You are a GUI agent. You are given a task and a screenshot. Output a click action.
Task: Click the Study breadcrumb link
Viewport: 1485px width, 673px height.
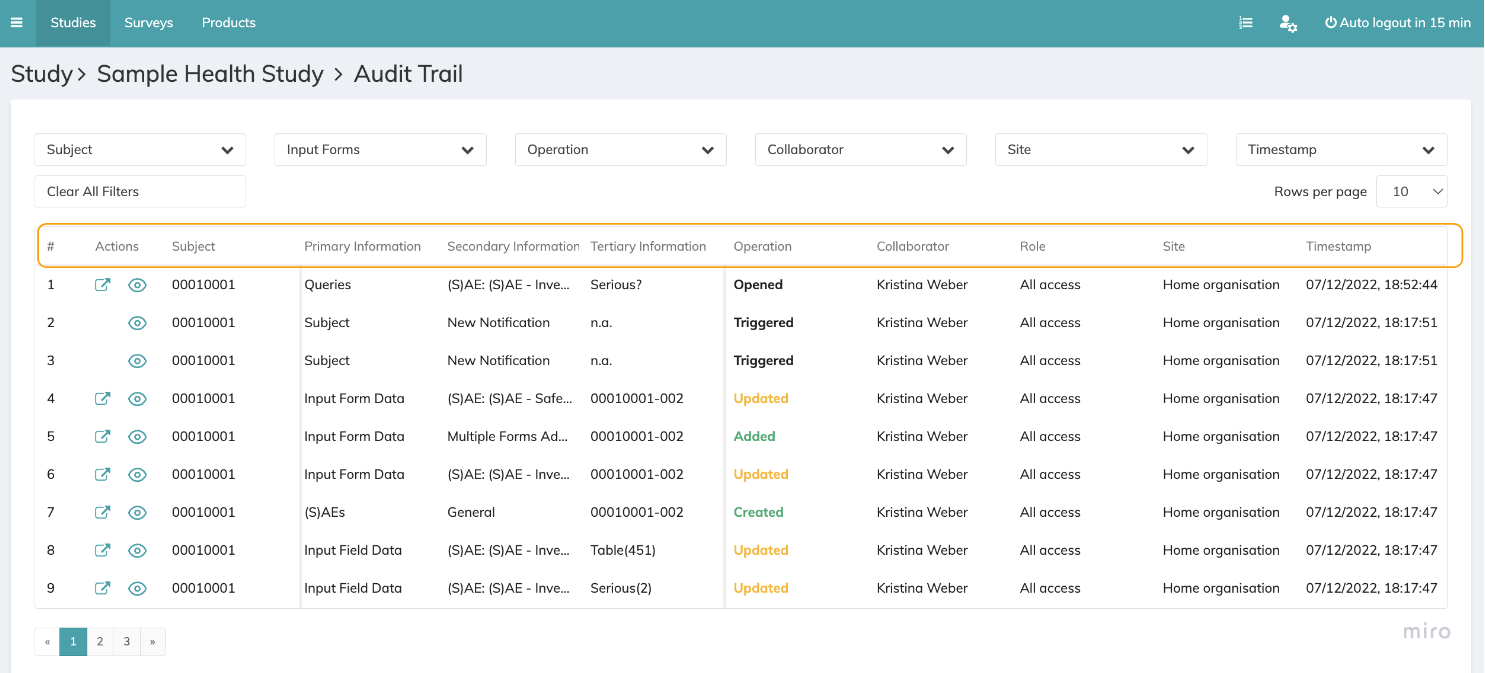(42, 74)
